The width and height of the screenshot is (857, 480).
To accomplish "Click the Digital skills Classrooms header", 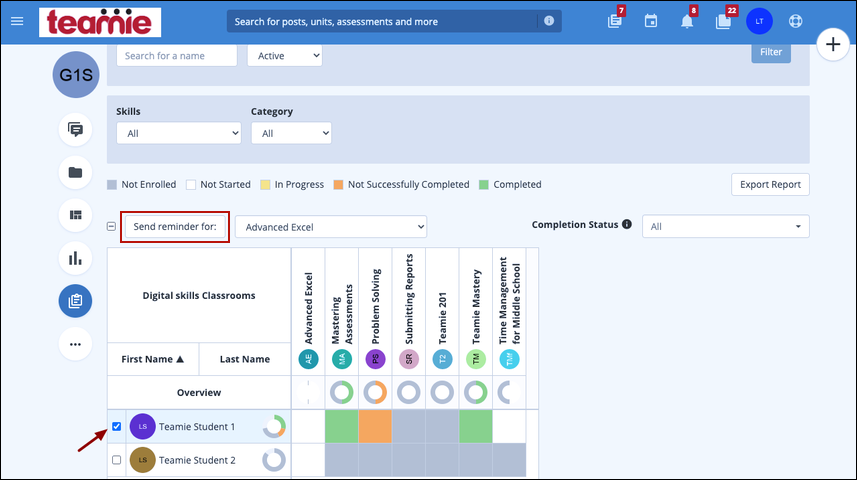I will click(199, 295).
